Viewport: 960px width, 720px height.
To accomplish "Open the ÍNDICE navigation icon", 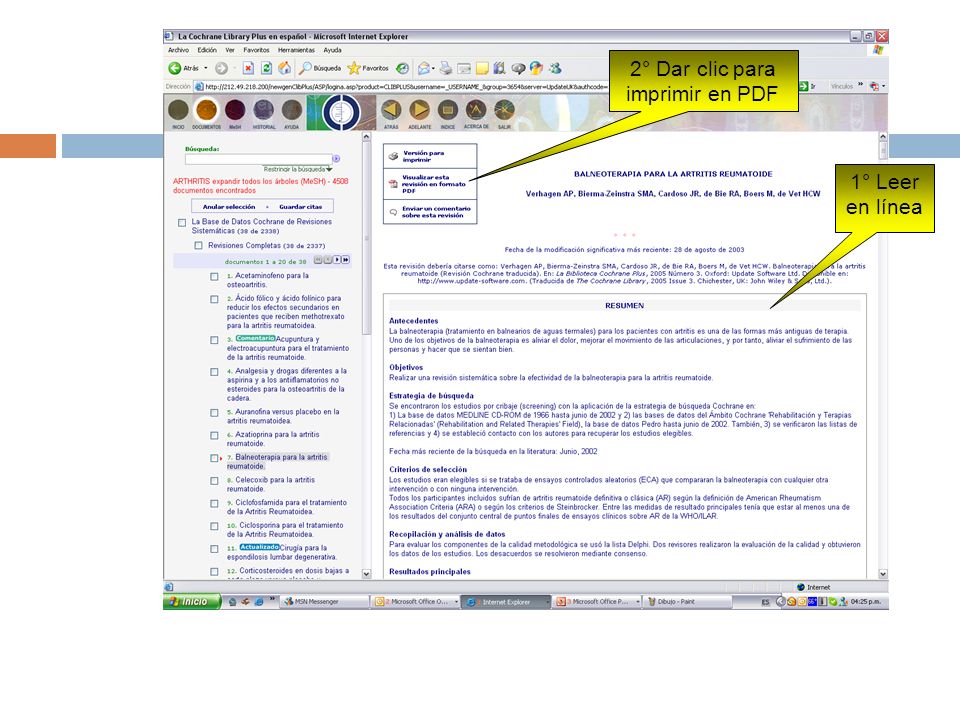I will click(x=448, y=110).
